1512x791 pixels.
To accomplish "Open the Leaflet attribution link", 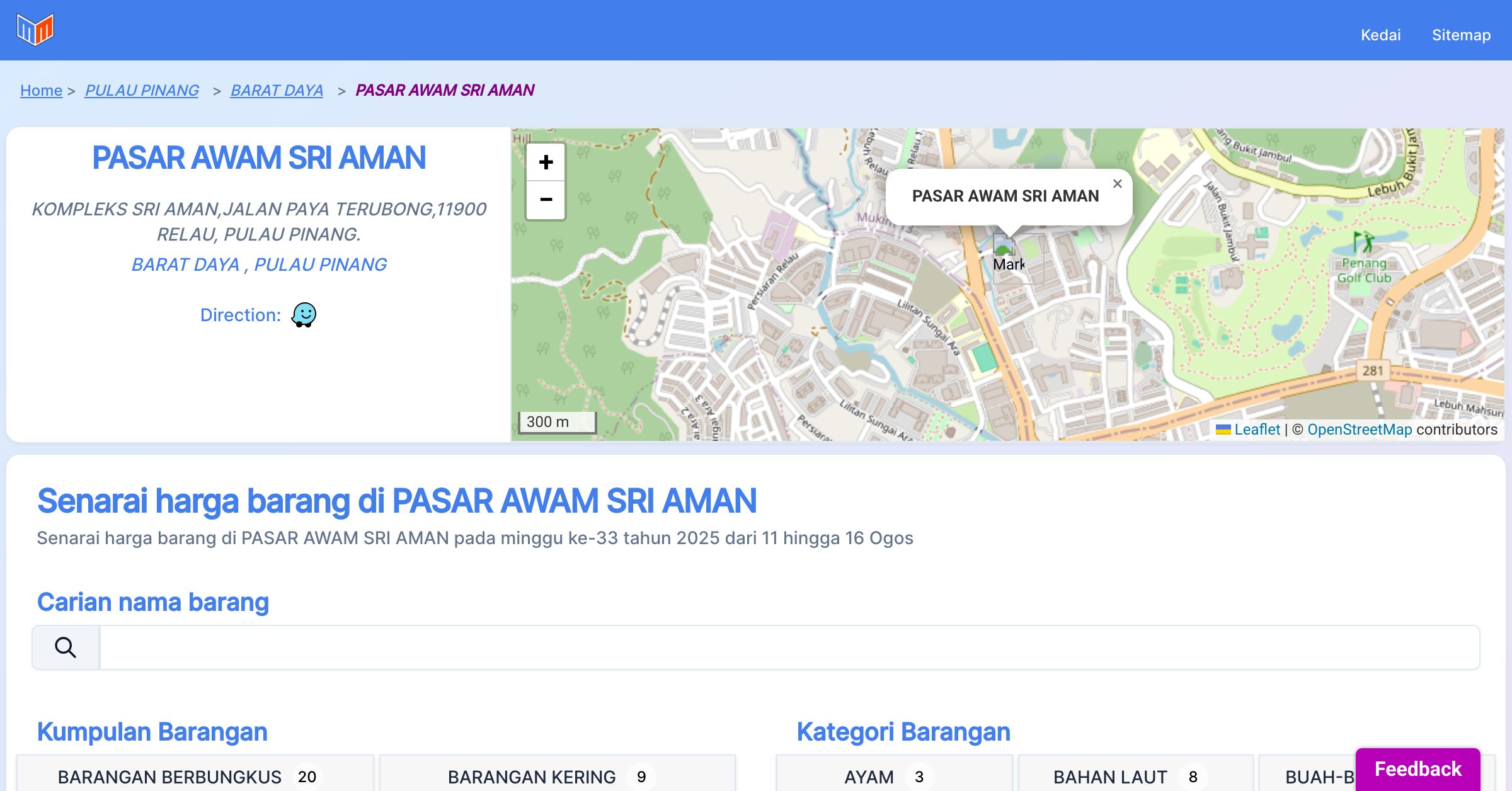I will click(x=1256, y=430).
